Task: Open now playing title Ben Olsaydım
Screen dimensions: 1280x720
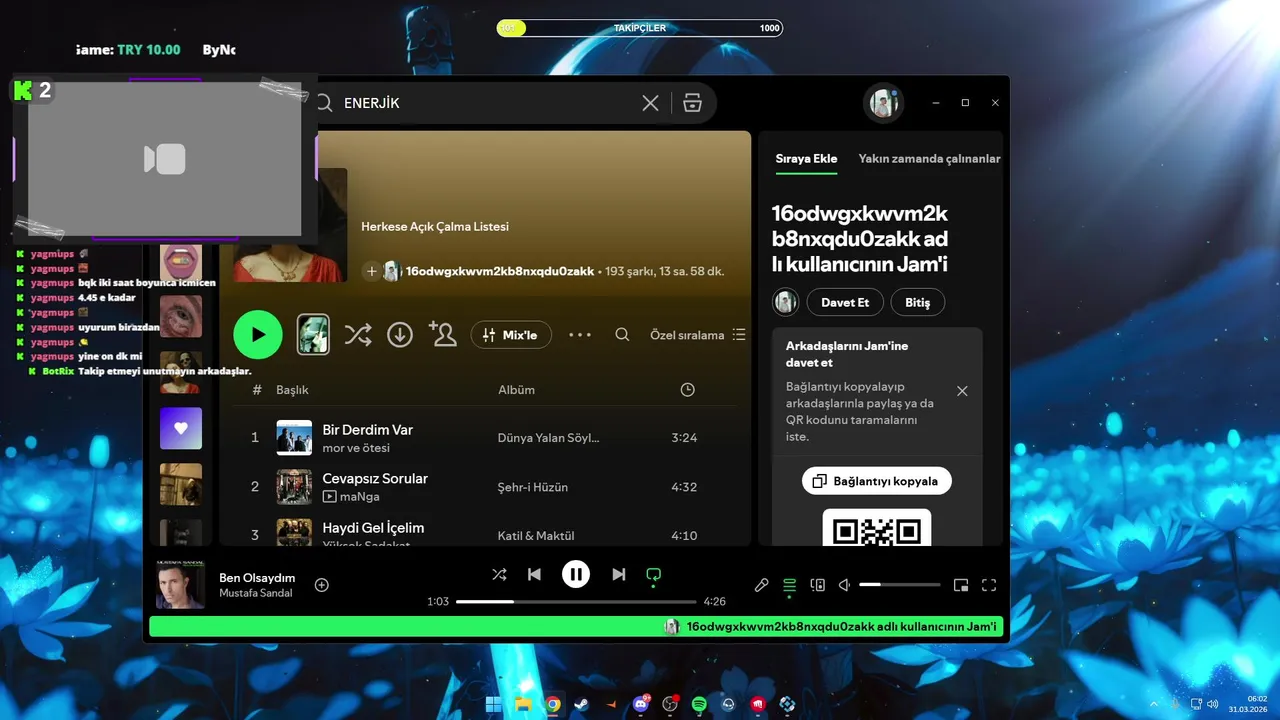Action: click(x=257, y=578)
